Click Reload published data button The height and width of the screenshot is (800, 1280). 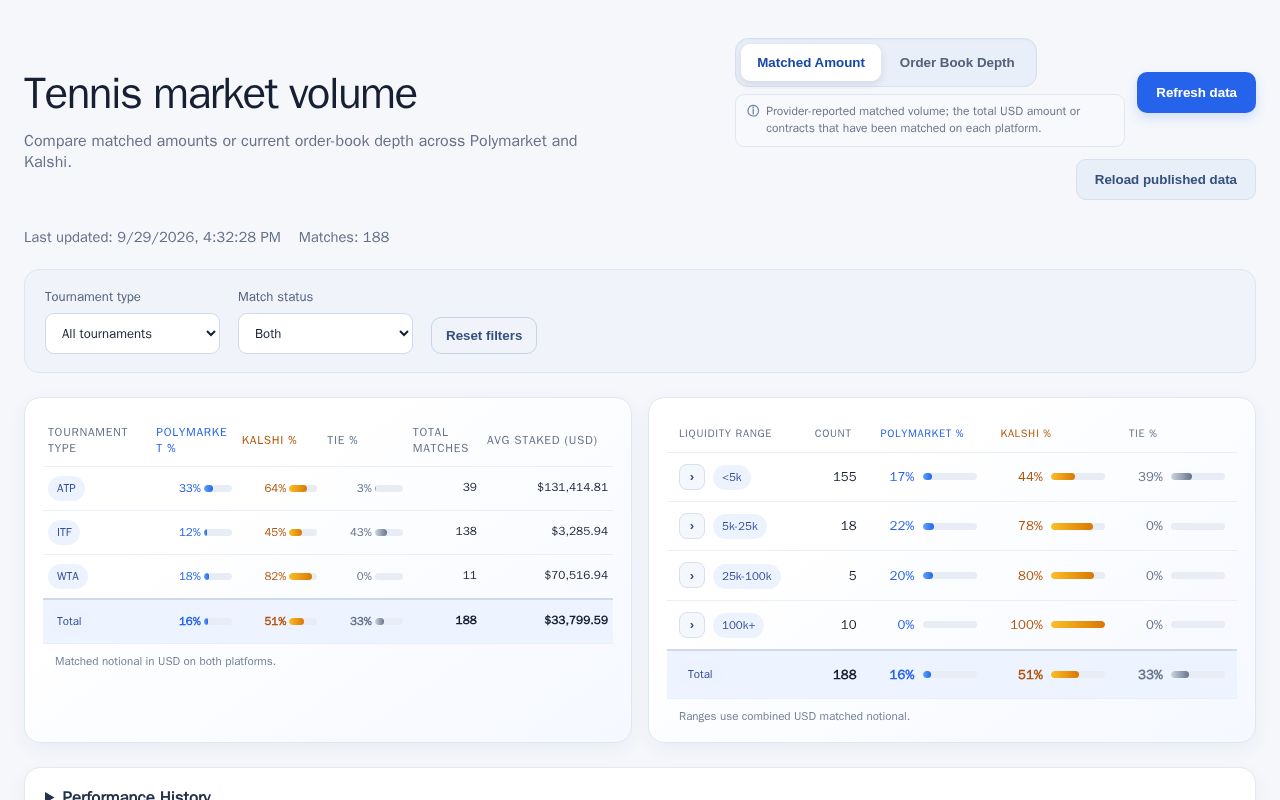(x=1166, y=180)
